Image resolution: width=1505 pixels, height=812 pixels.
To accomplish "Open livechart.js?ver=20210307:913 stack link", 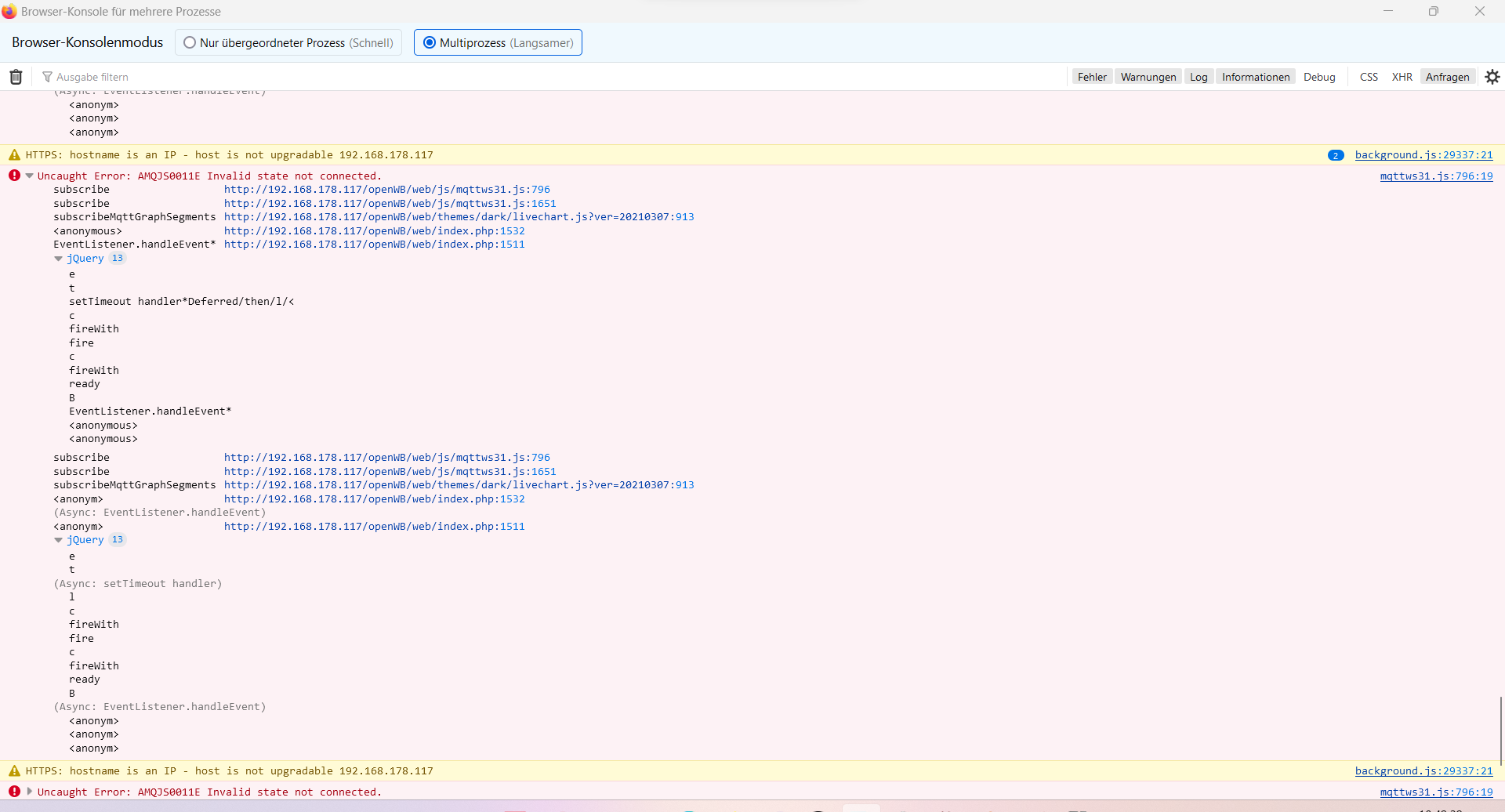I will pyautogui.click(x=459, y=217).
